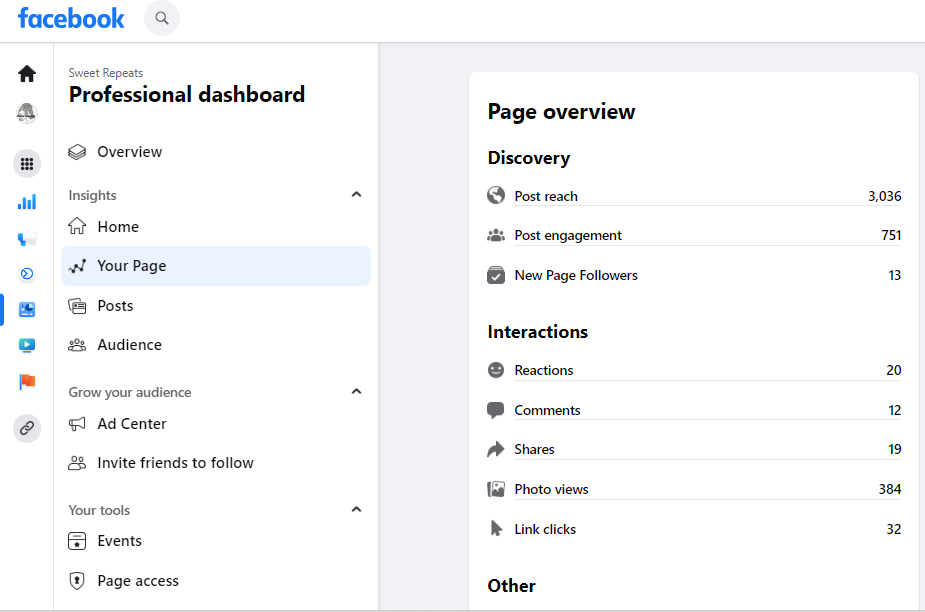Click the chain link icon button

pos(27,428)
